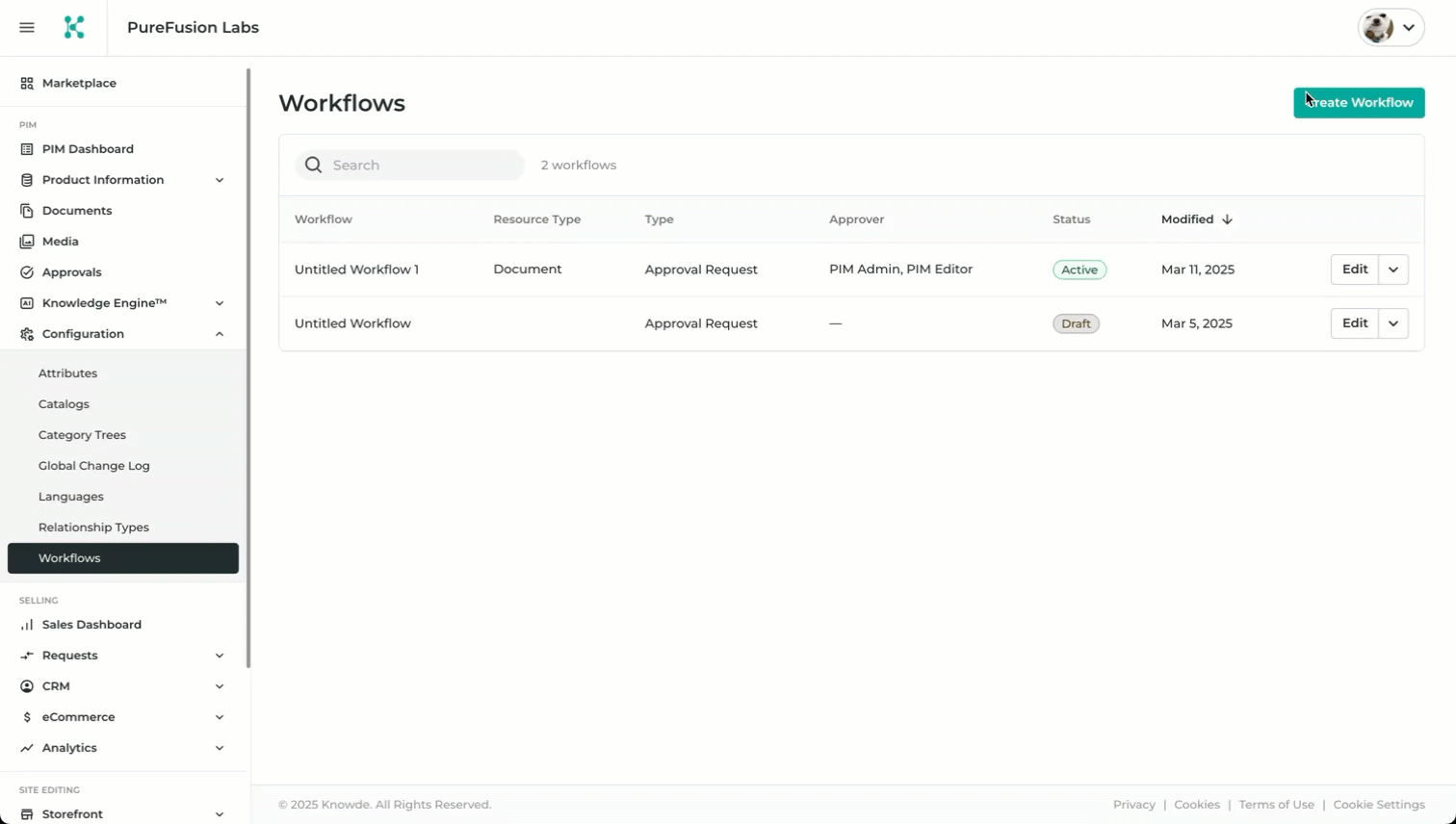Open the user avatar account menu
Screen dimensions: 1456x824
pyautogui.click(x=1391, y=28)
